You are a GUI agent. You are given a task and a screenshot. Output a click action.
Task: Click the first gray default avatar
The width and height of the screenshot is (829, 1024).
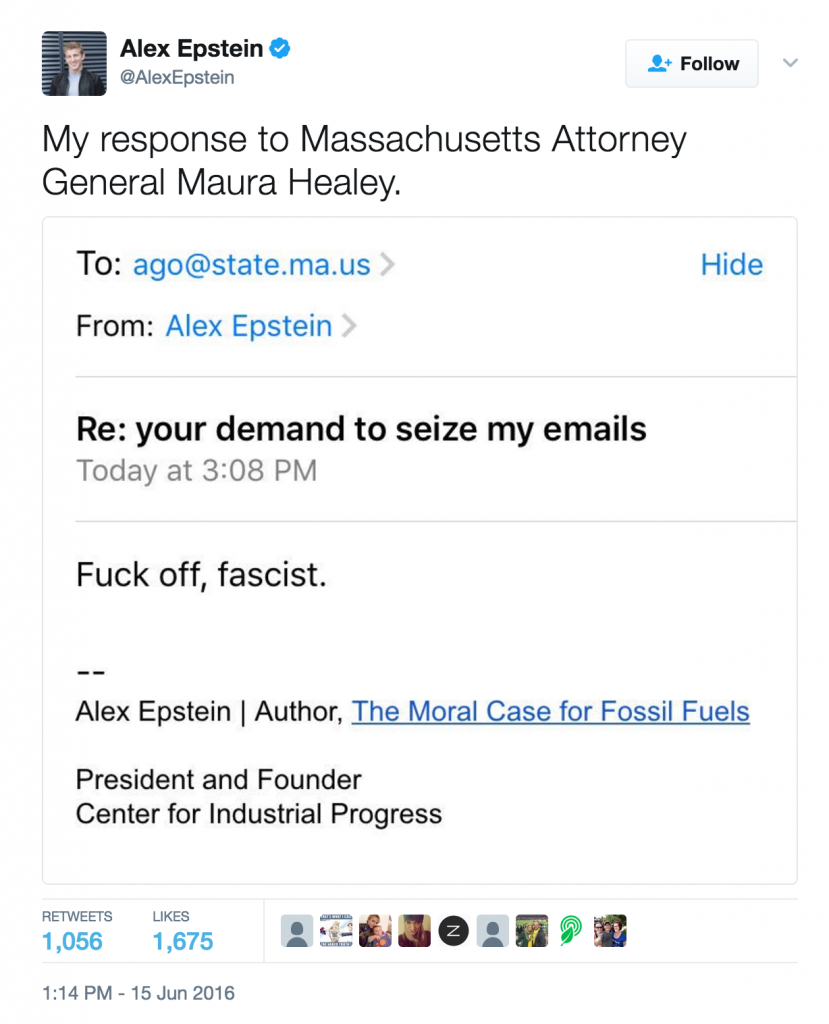pos(297,931)
